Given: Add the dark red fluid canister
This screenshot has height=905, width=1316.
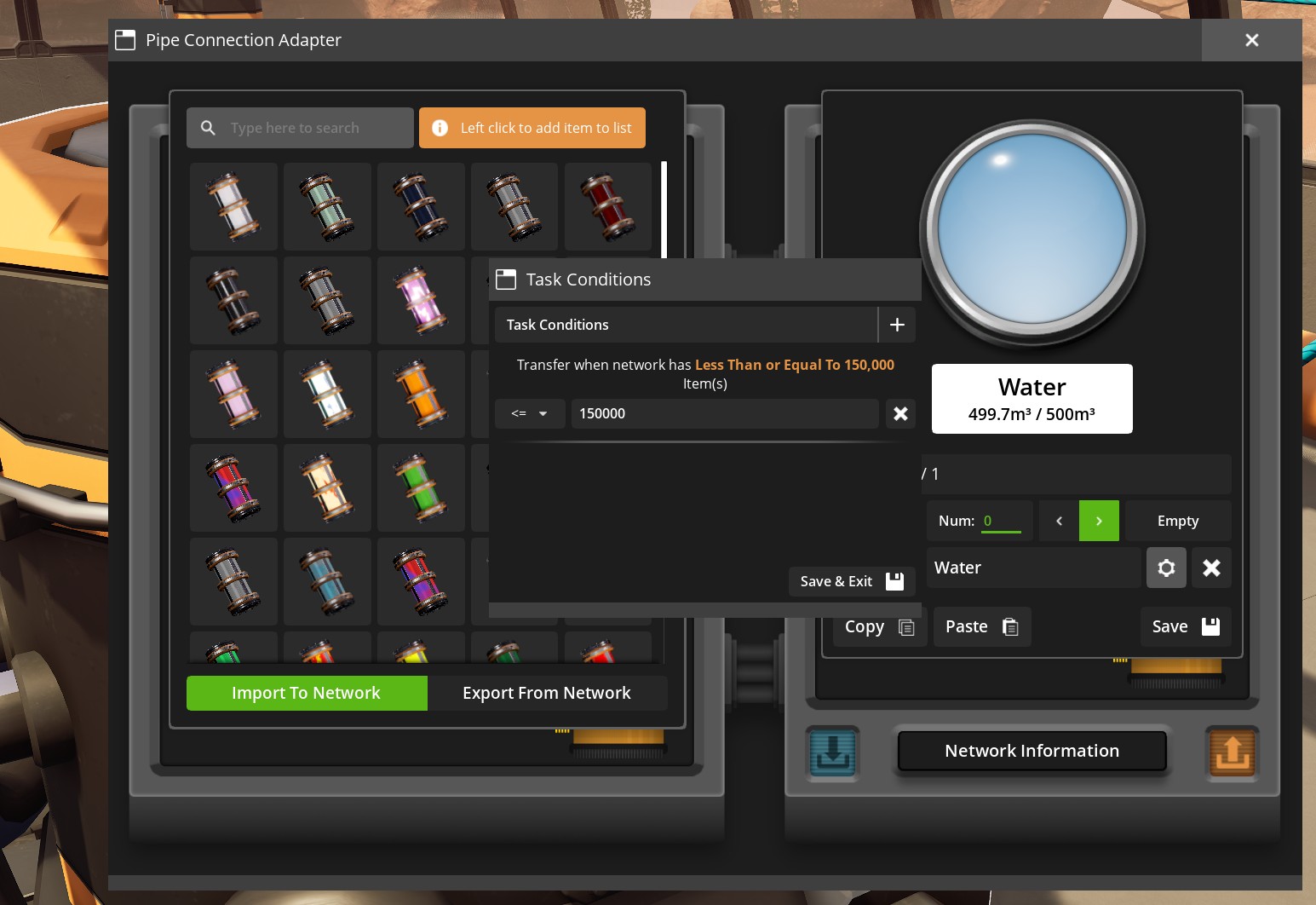Looking at the screenshot, I should point(608,206).
